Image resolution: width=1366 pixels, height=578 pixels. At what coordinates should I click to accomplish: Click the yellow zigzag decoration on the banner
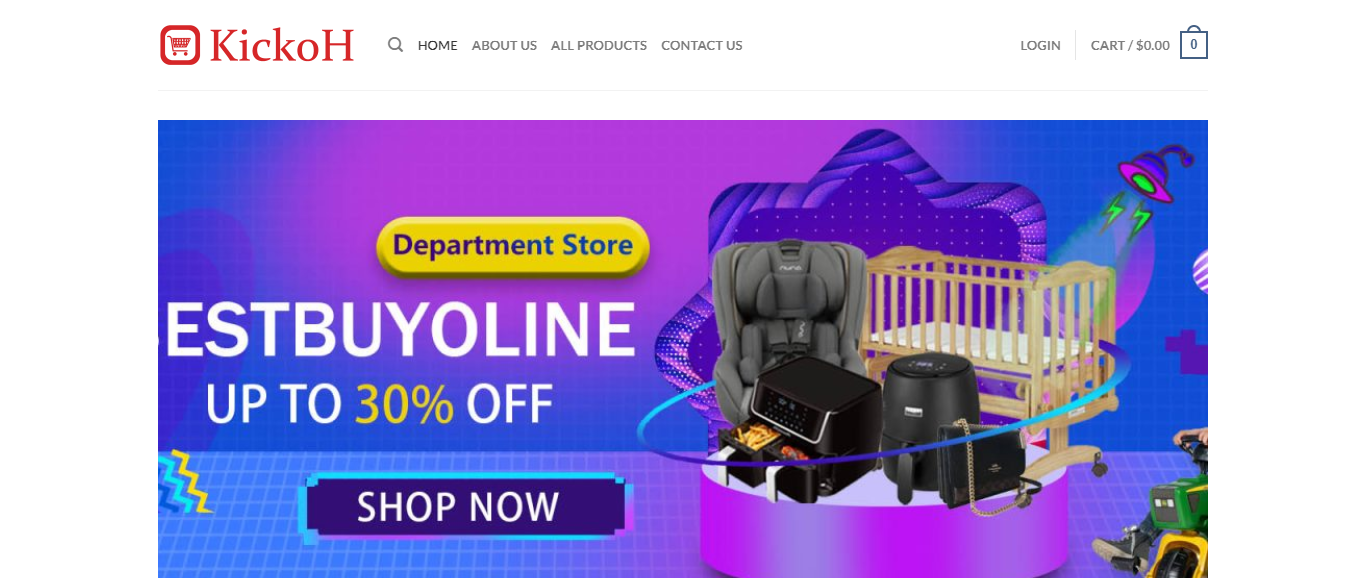pos(185,483)
